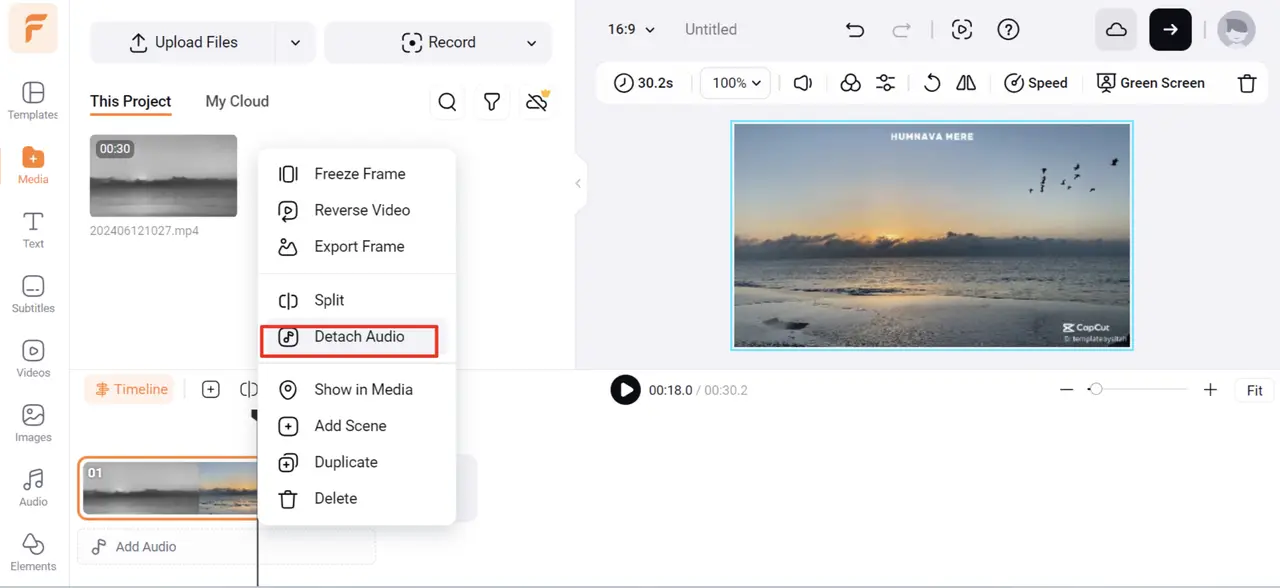Switch to the My Cloud tab

coord(237,101)
